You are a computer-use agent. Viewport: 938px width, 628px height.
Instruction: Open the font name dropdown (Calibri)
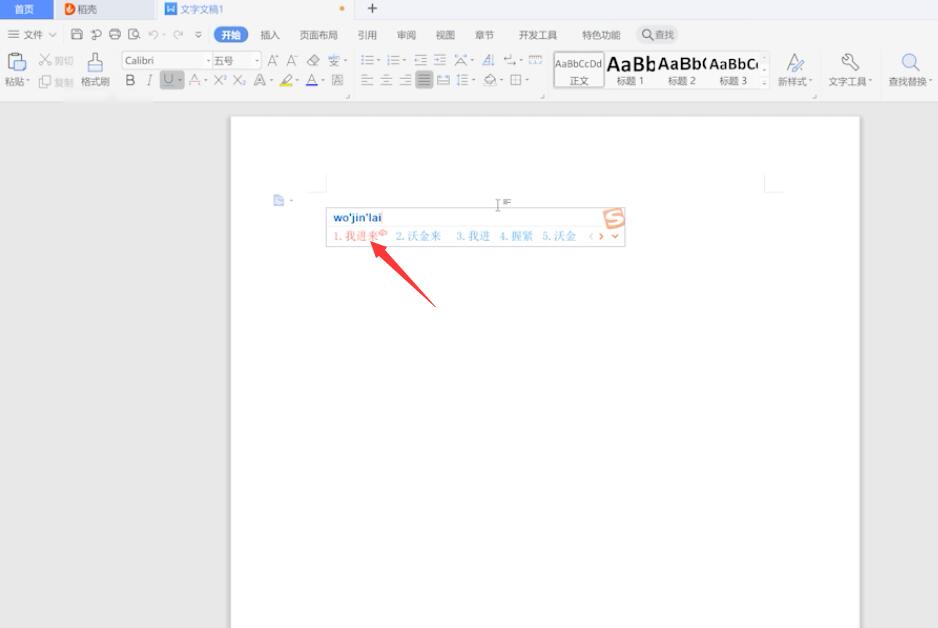[x=208, y=60]
